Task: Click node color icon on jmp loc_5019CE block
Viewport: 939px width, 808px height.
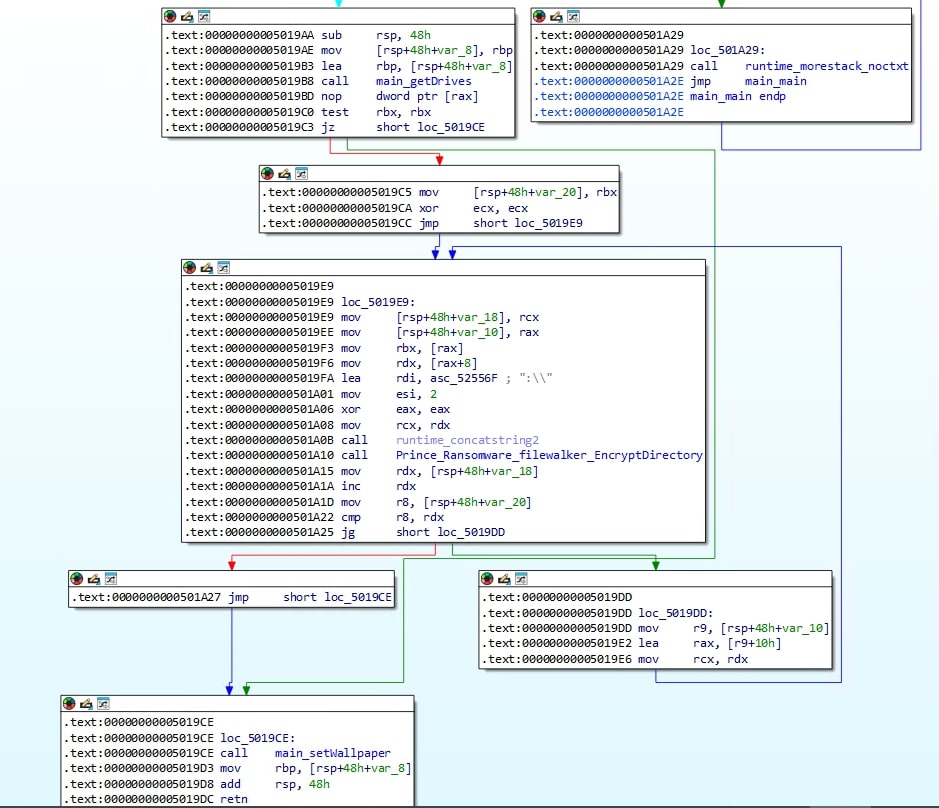Action: pyautogui.click(x=77, y=579)
